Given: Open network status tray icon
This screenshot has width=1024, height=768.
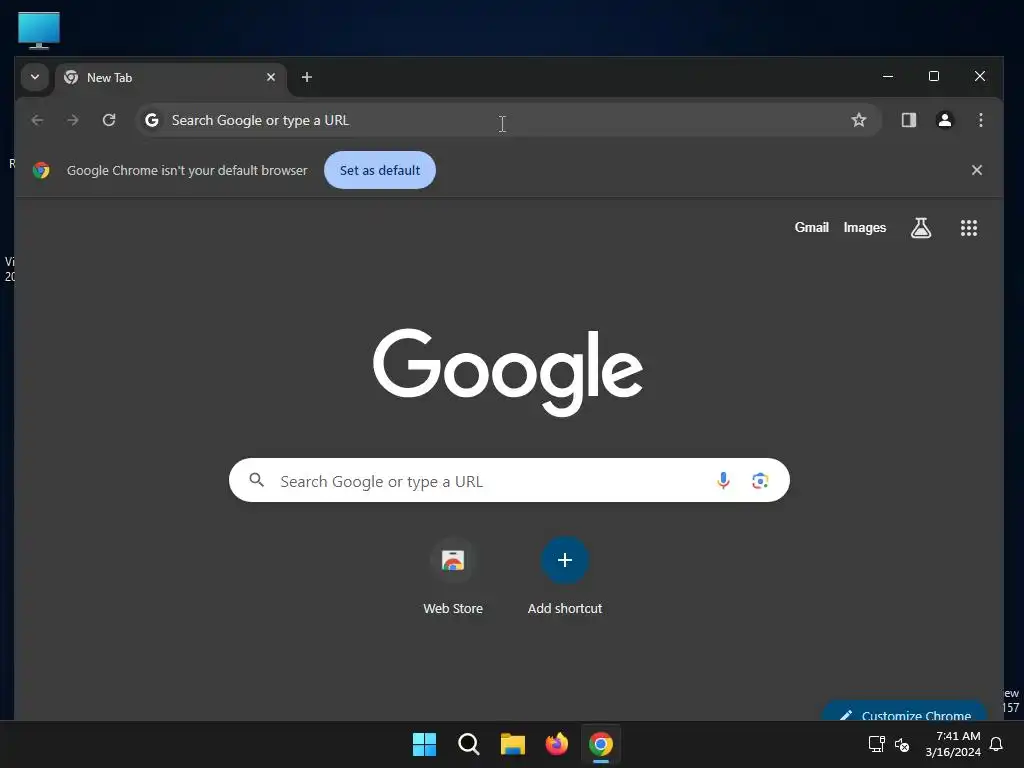Looking at the screenshot, I should pyautogui.click(x=876, y=744).
